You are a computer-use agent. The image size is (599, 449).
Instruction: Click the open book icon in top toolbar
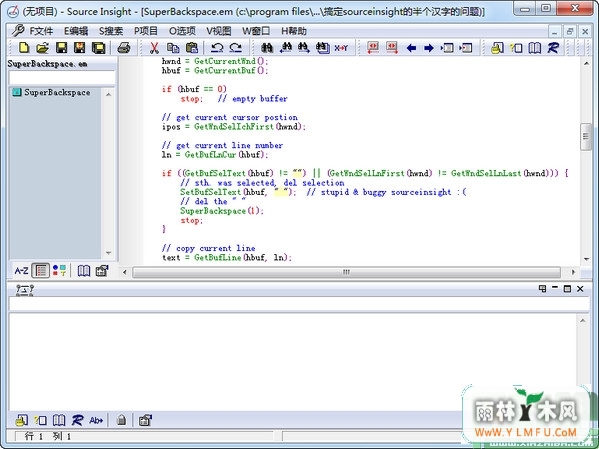(534, 48)
